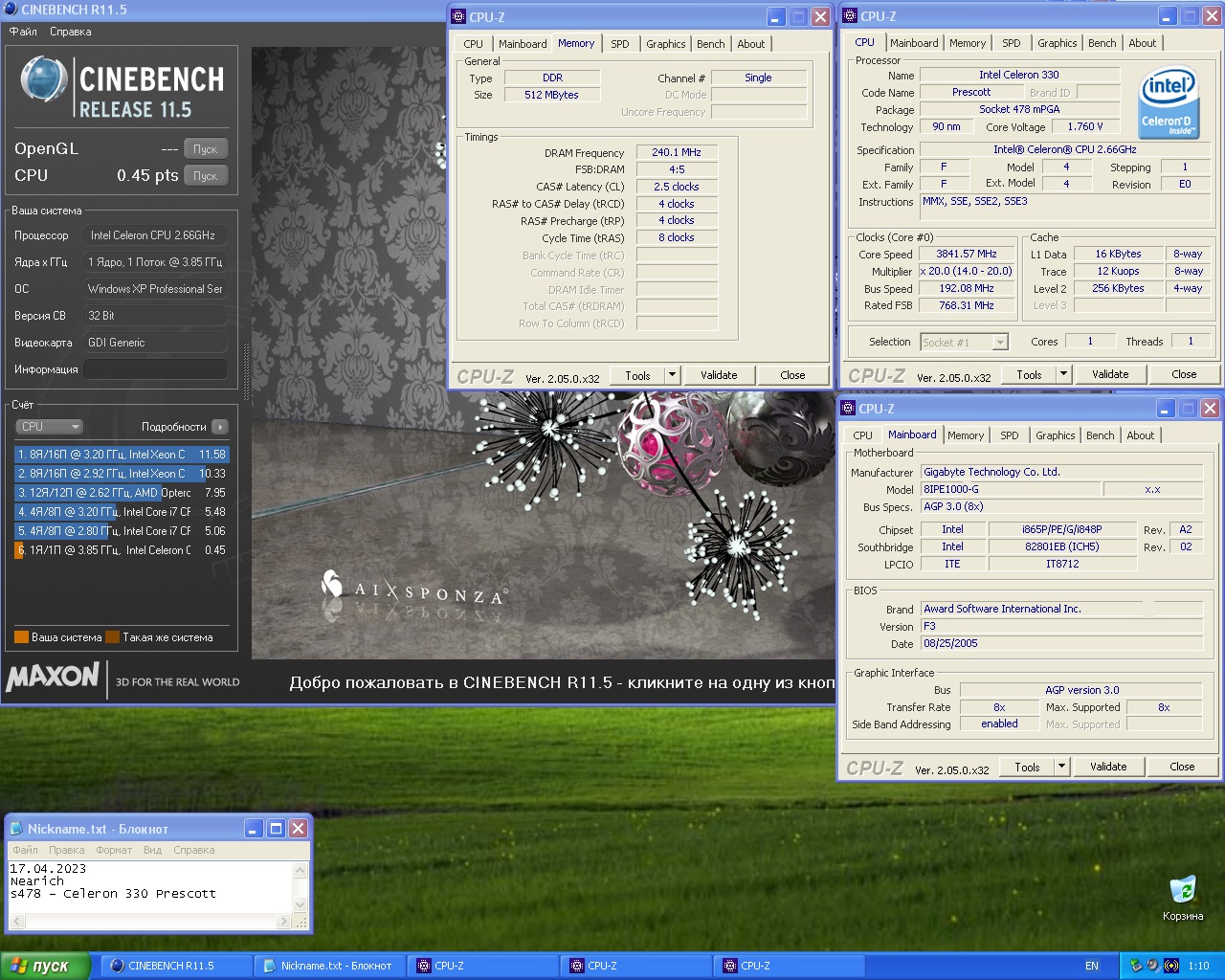Click Close button in CPU-Z Memory window

pyautogui.click(x=792, y=375)
